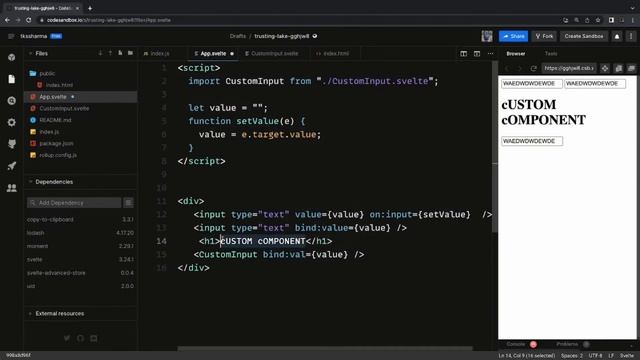This screenshot has height=360, width=640.
Task: Click the first text input in preview
Action: [x=532, y=84]
